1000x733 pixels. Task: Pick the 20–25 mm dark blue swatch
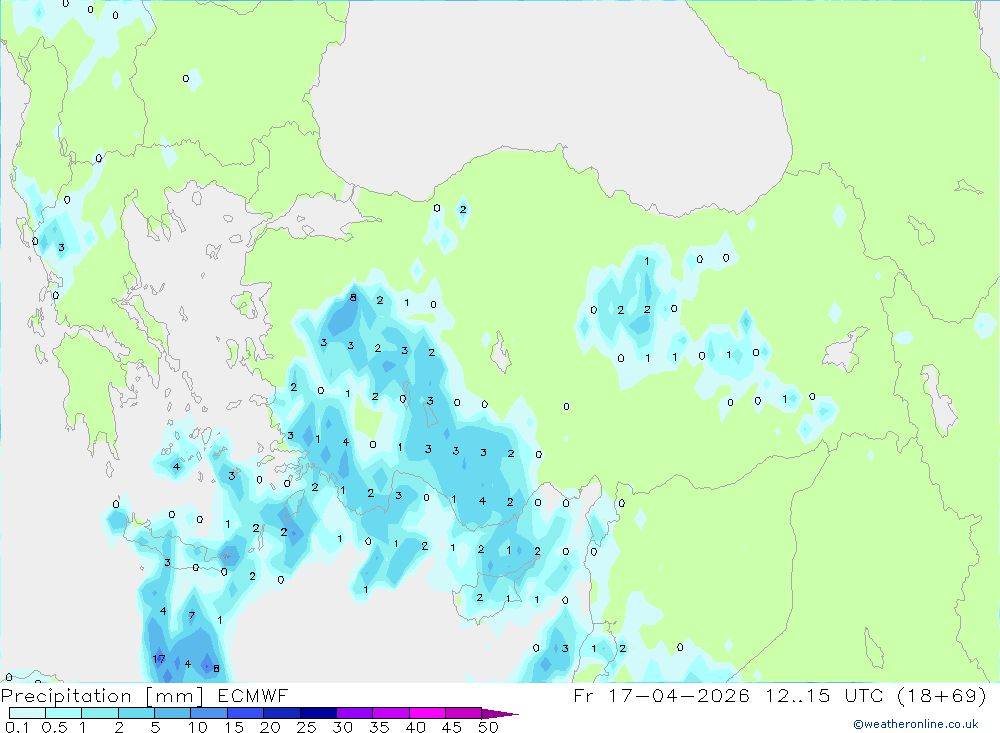tap(282, 713)
